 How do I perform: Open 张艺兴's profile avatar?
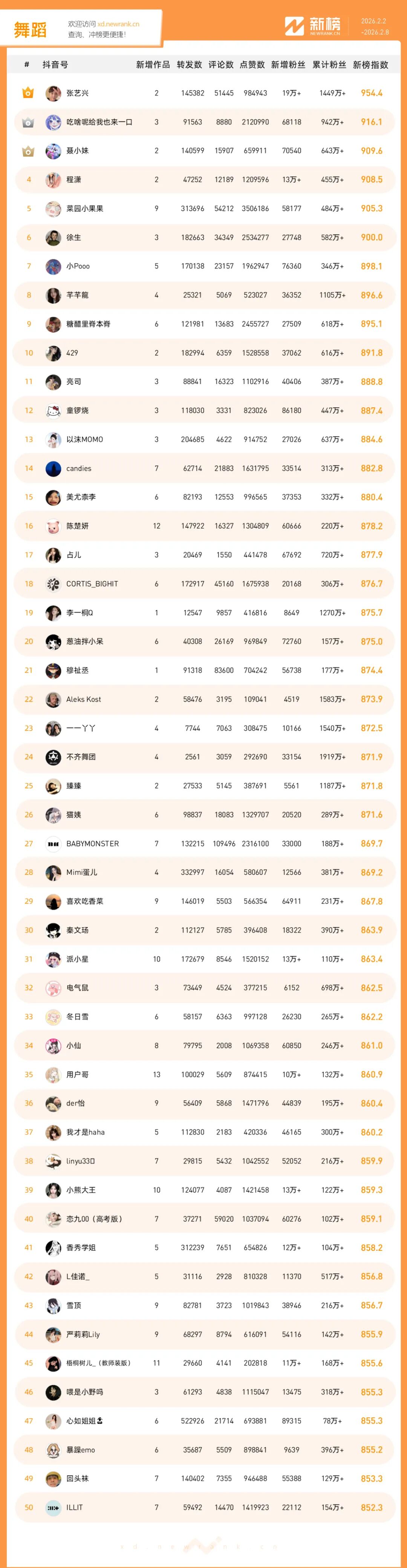tap(53, 93)
